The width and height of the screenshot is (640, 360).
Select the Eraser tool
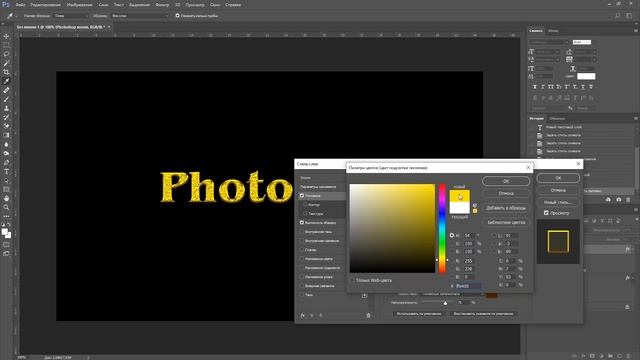(x=6, y=126)
